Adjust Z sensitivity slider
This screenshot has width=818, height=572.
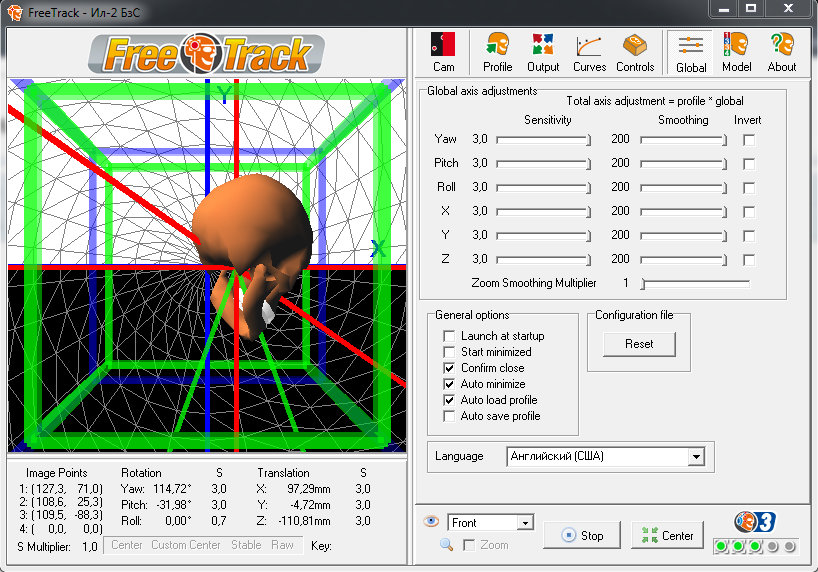click(x=544, y=260)
